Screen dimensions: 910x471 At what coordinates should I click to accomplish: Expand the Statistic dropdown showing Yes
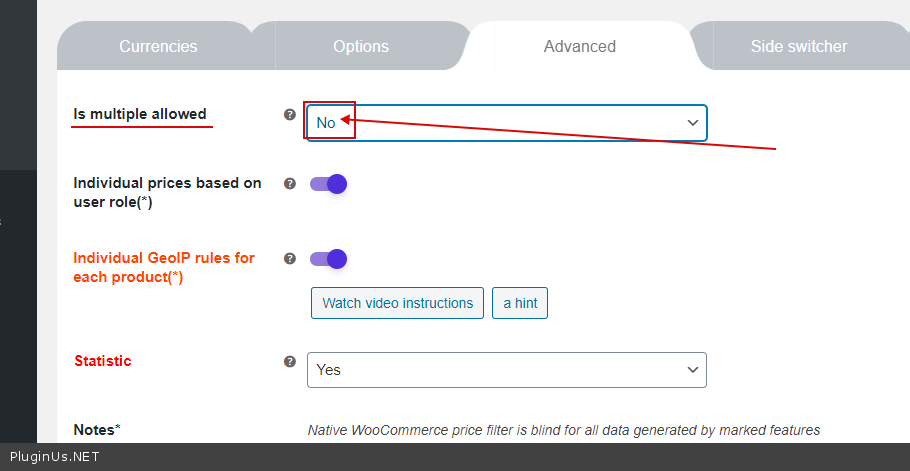506,370
